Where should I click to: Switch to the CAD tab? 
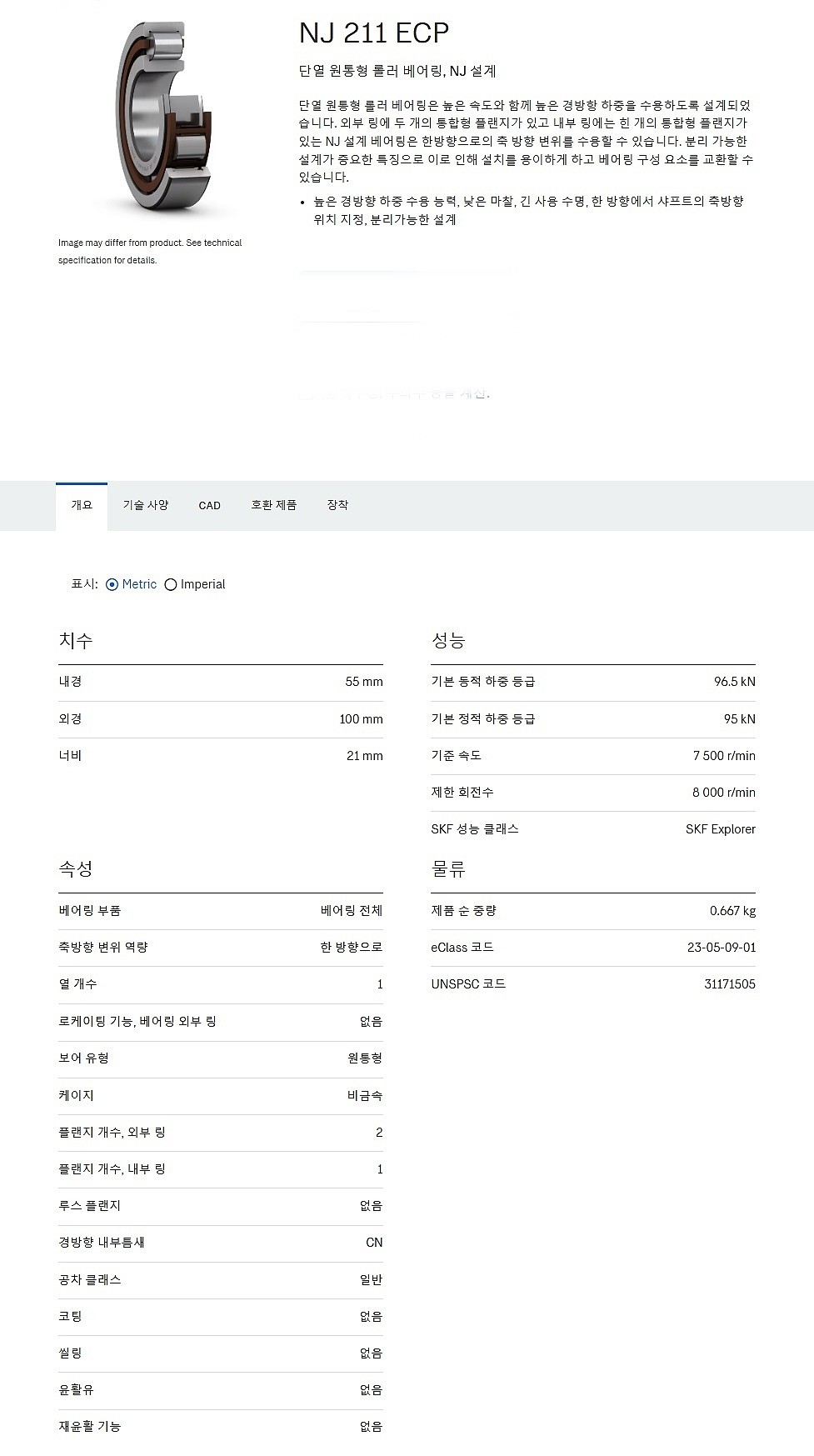[210, 506]
